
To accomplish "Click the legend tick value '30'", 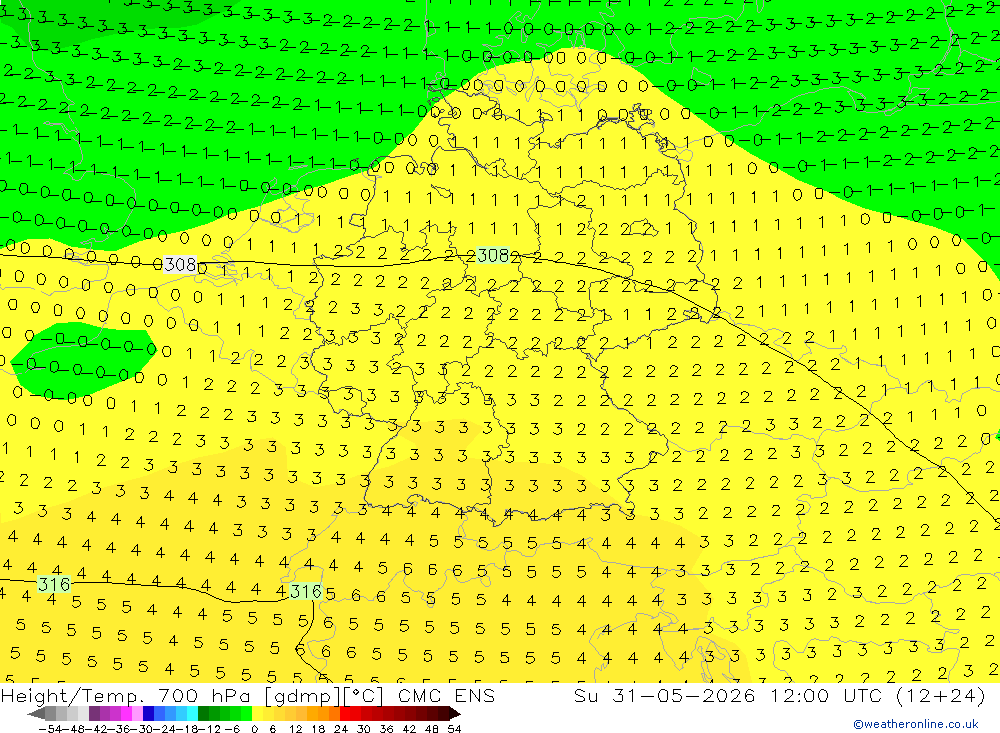I will tap(364, 729).
